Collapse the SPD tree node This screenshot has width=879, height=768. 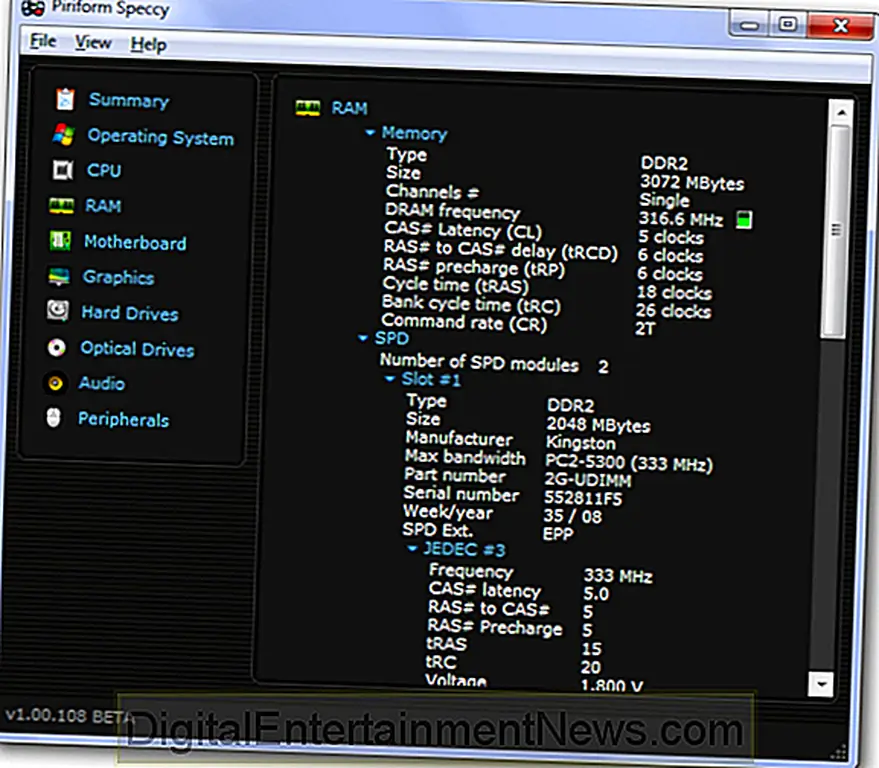pyautogui.click(x=363, y=338)
